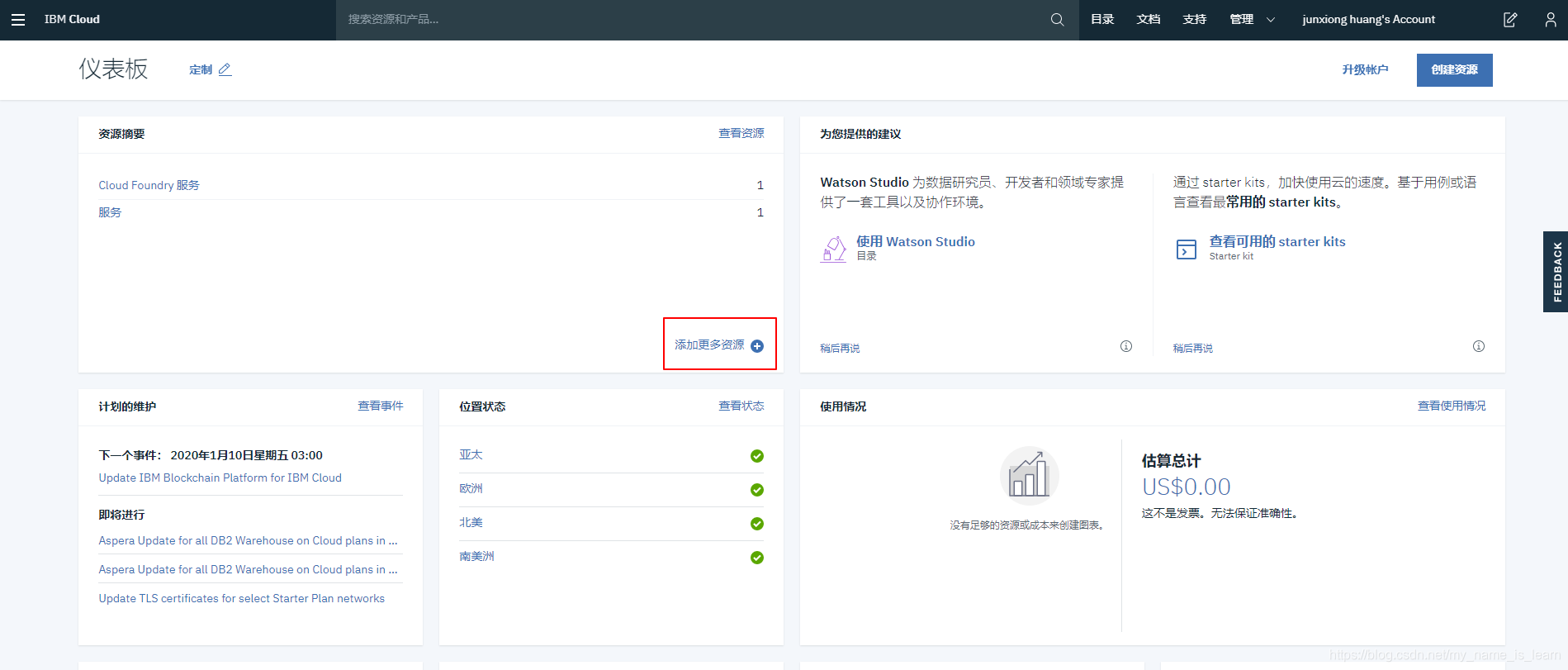This screenshot has width=1568, height=670.
Task: Open the 服务 resource row
Action: [110, 212]
